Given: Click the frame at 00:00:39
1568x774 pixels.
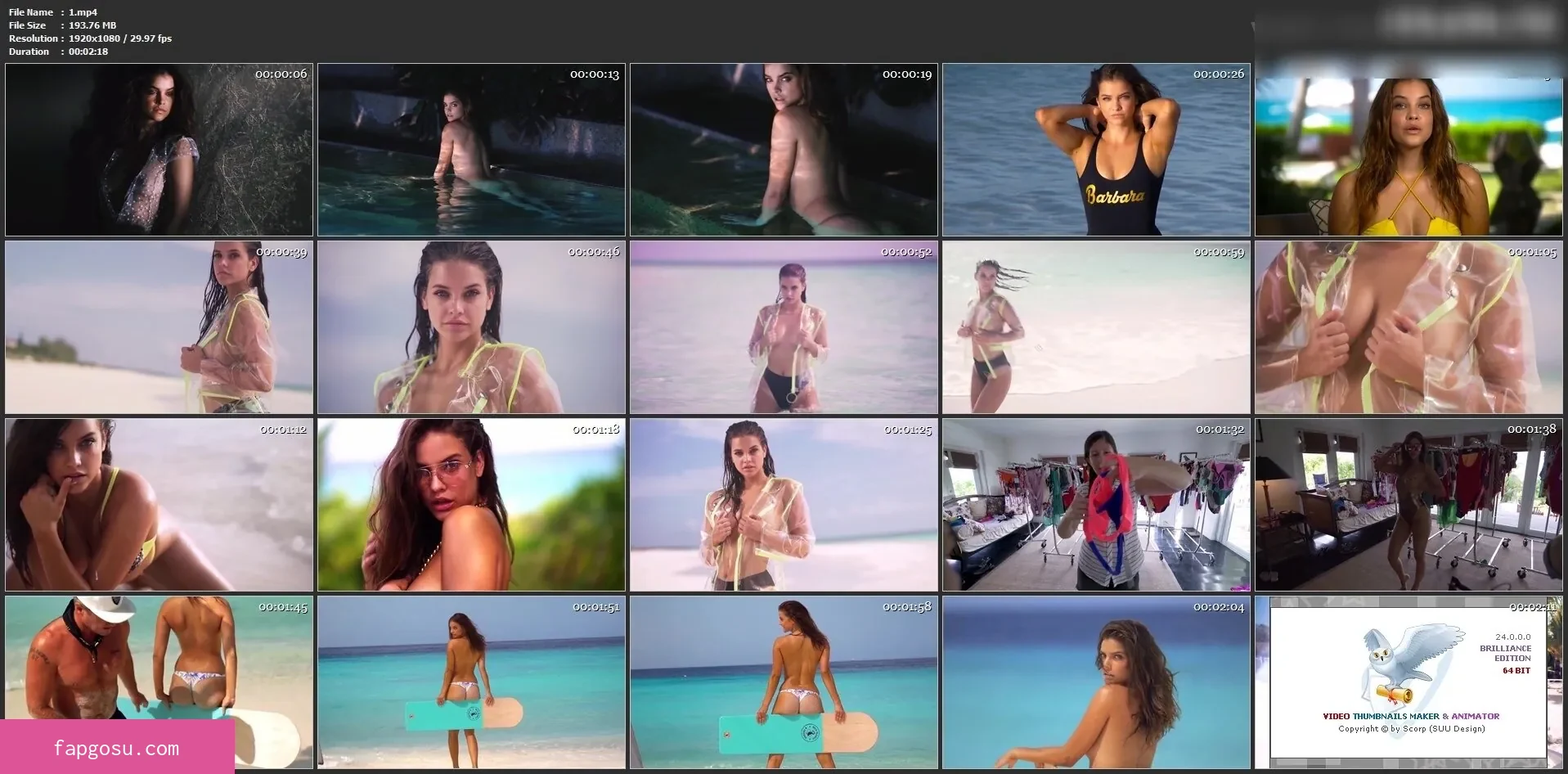Looking at the screenshot, I should (x=159, y=327).
